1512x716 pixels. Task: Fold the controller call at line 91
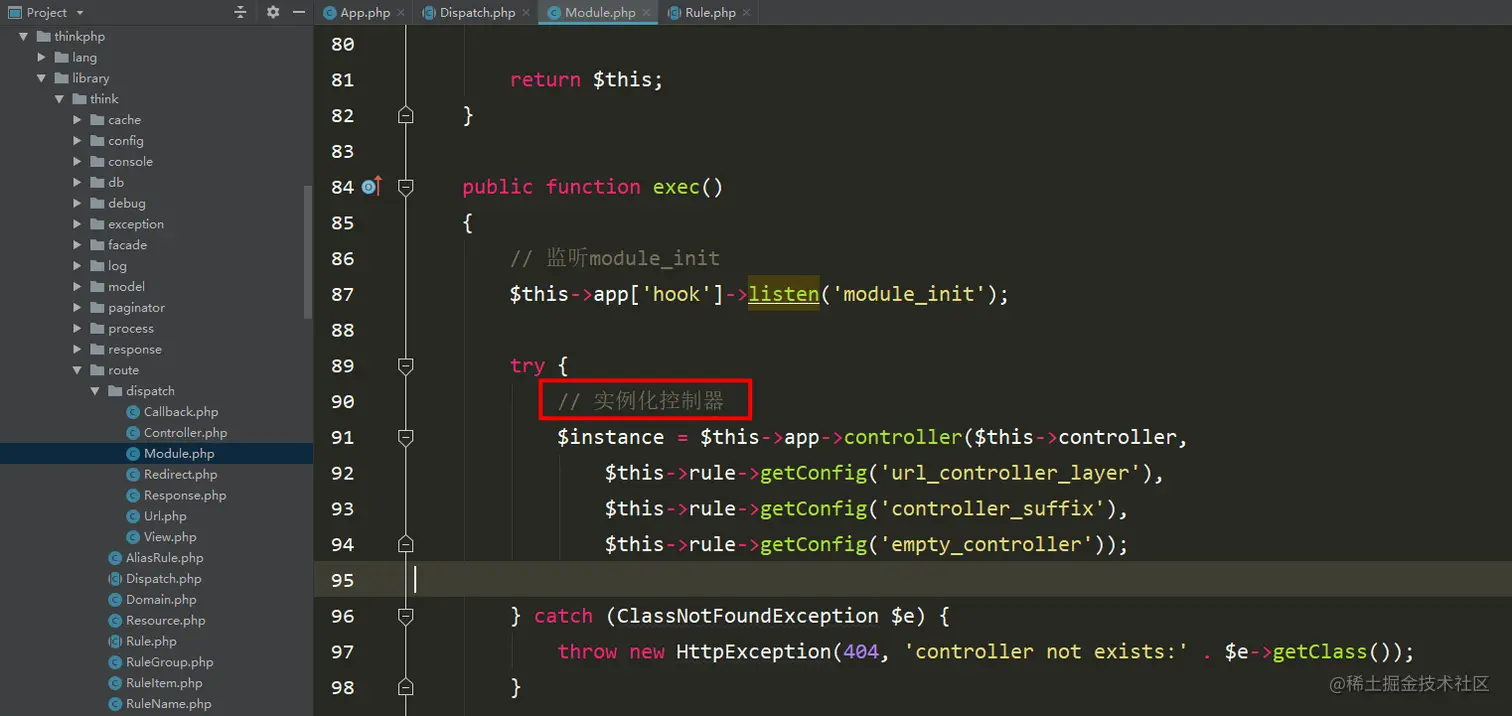click(405, 437)
